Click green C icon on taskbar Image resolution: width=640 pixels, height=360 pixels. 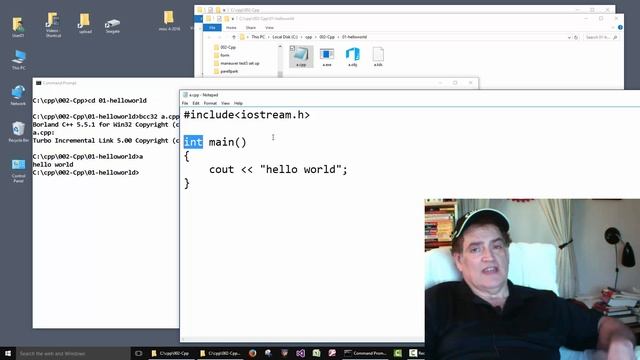[398, 353]
